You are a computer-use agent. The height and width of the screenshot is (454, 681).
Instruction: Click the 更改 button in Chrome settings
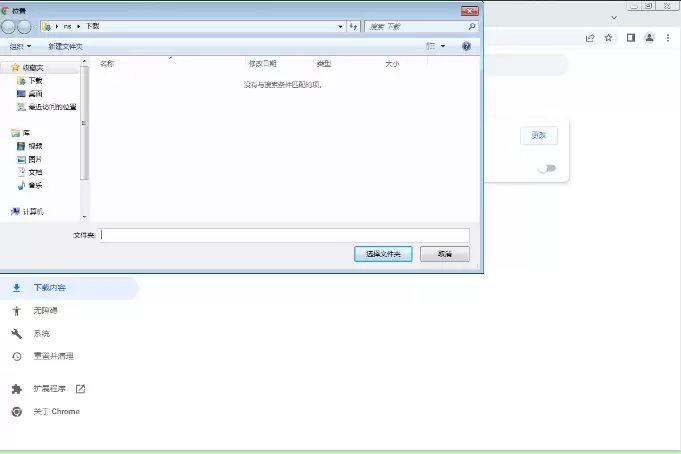coord(539,135)
